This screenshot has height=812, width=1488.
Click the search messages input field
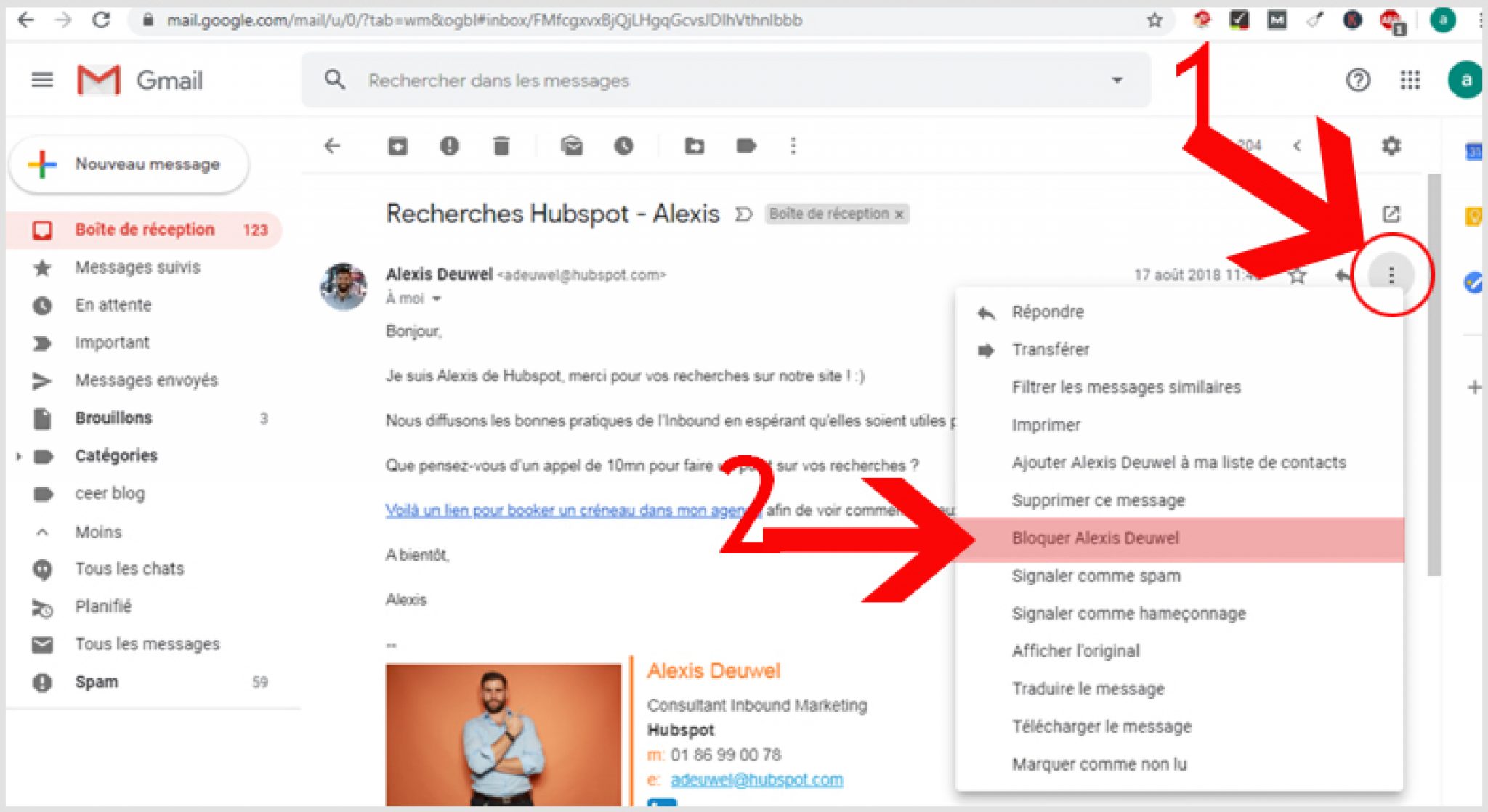[727, 80]
